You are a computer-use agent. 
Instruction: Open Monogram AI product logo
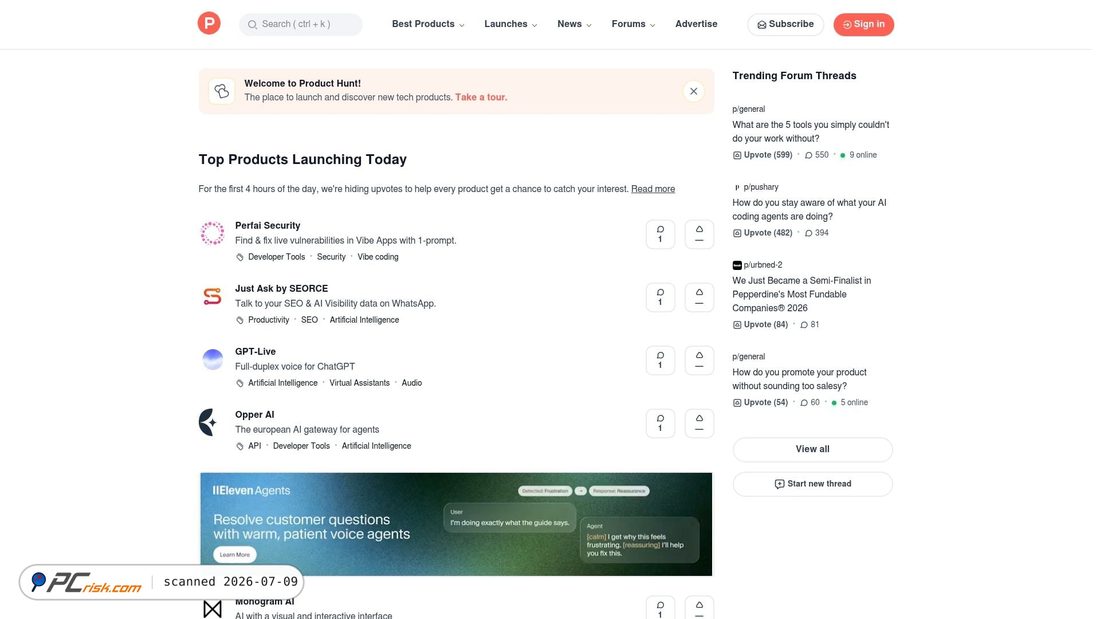pos(213,608)
